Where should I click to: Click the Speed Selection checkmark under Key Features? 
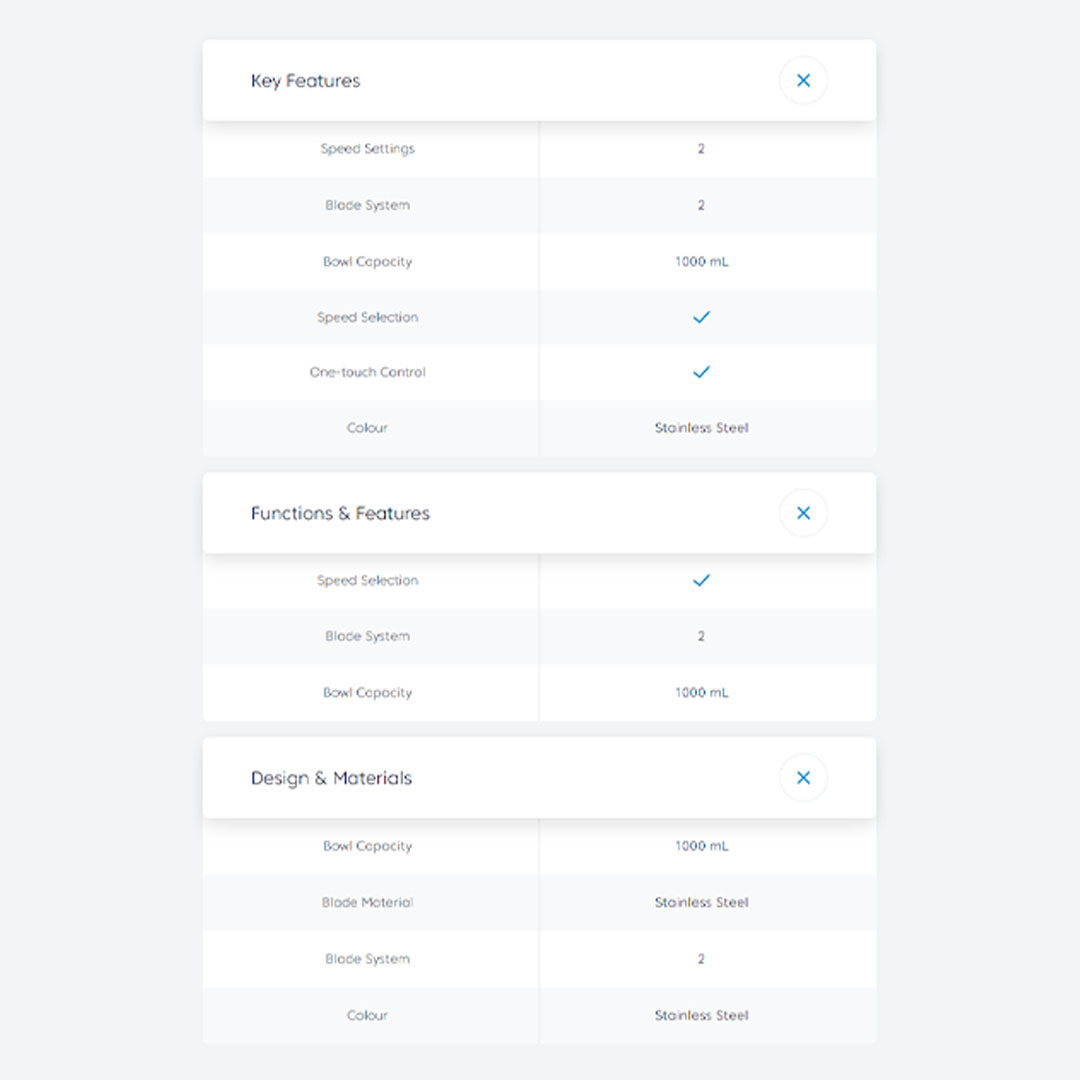701,317
